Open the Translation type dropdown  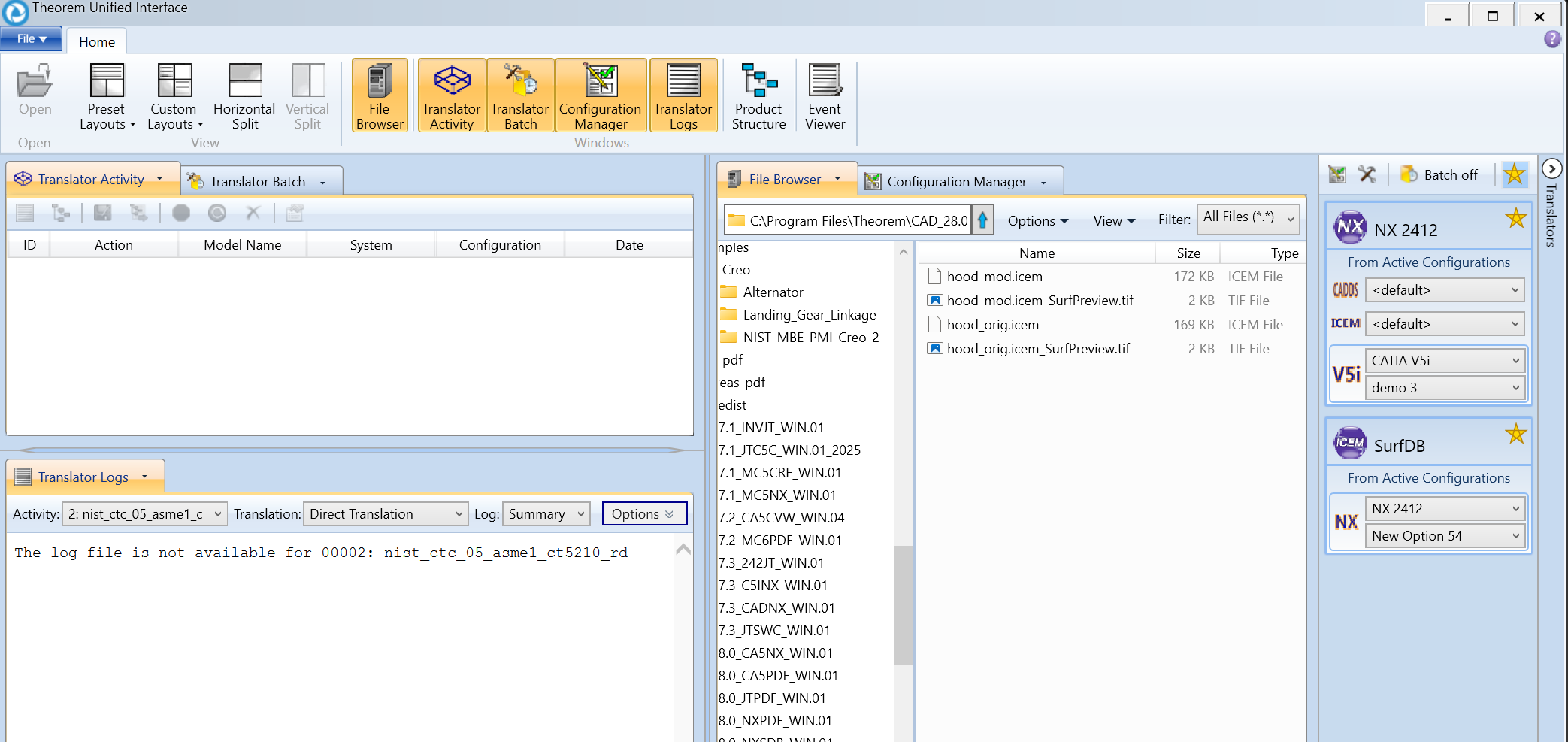pos(386,514)
